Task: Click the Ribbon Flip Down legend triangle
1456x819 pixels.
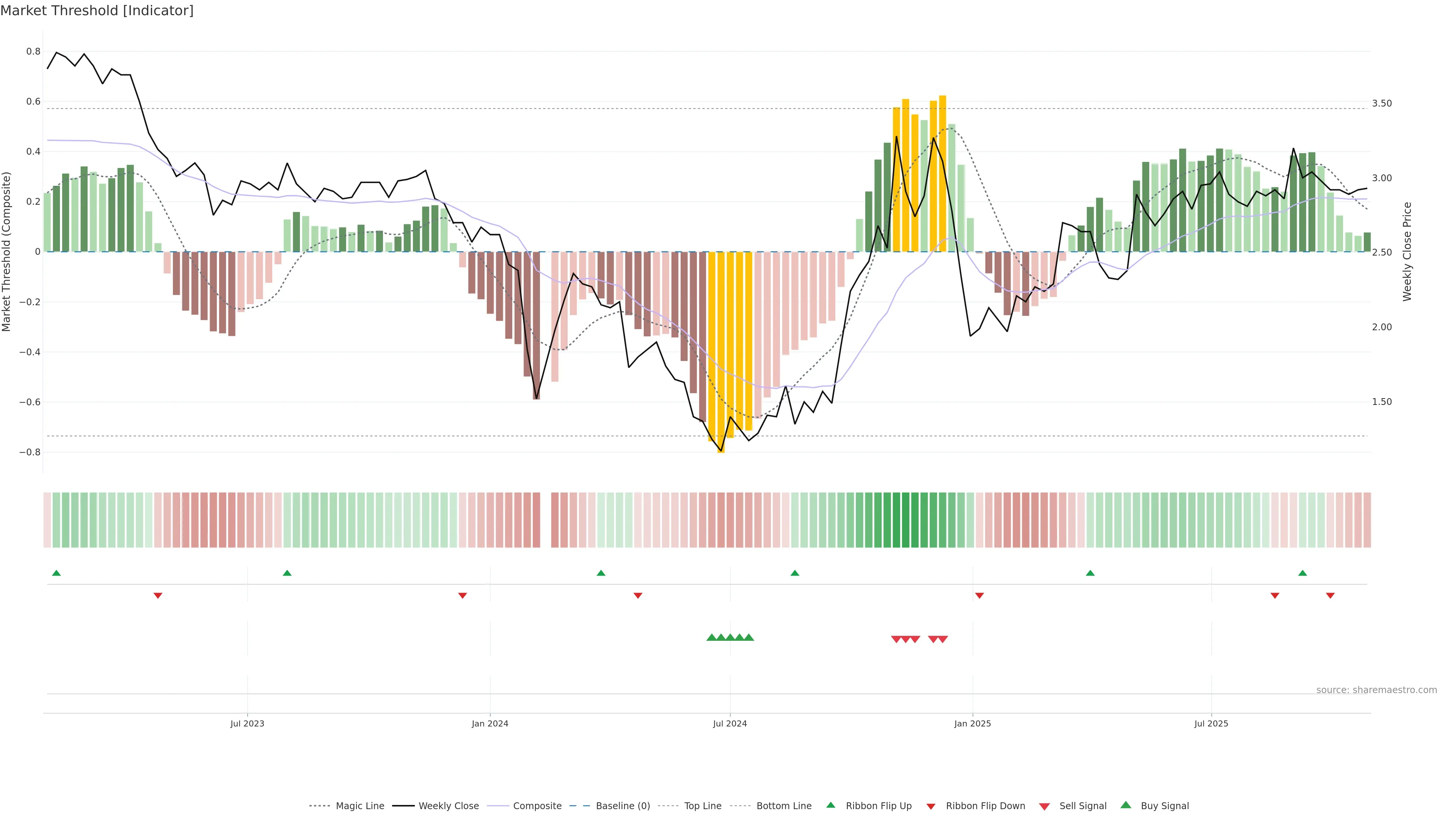Action: pyautogui.click(x=931, y=806)
